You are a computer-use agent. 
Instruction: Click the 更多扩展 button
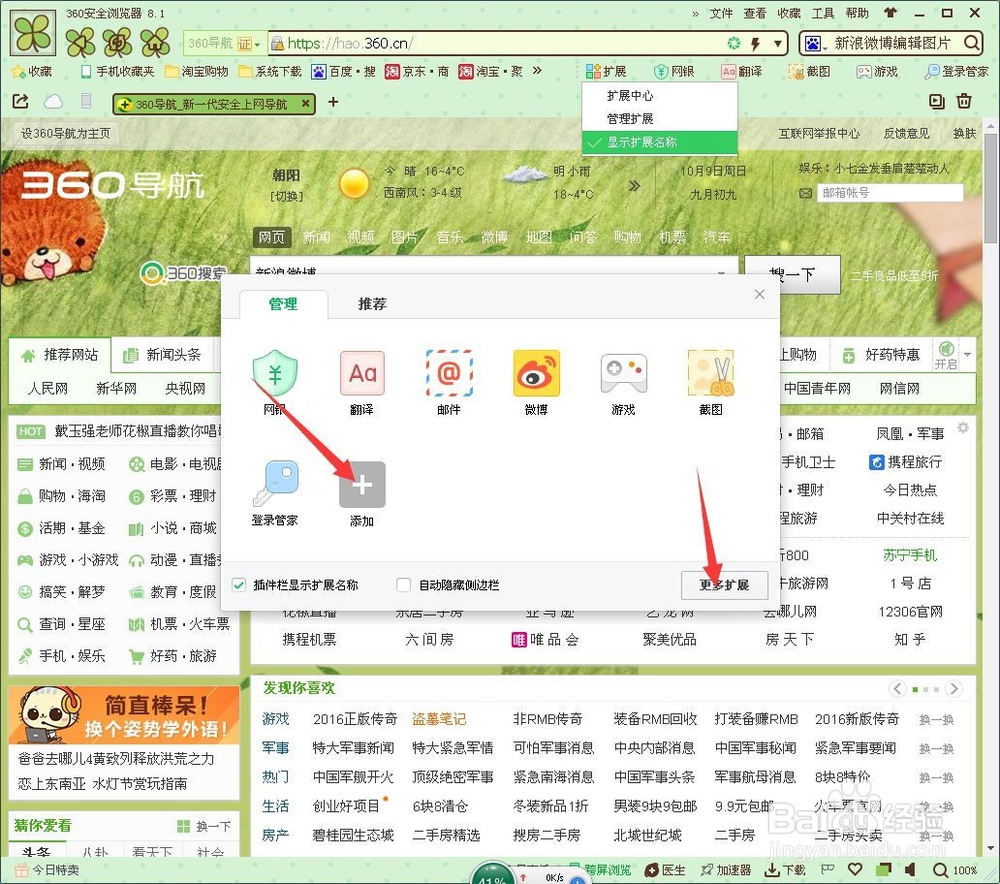point(724,586)
